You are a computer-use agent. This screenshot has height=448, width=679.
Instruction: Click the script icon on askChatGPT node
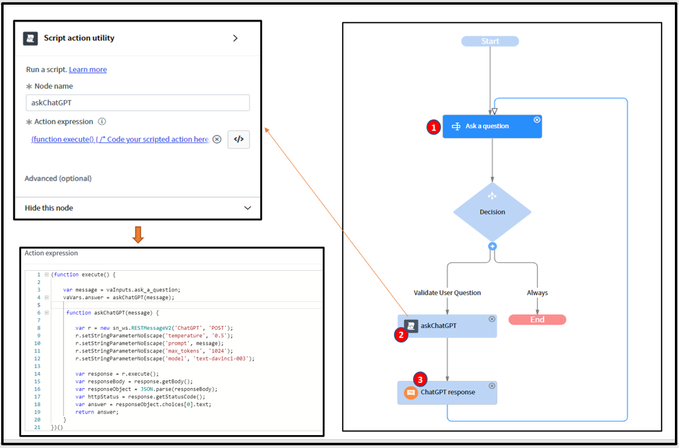411,326
